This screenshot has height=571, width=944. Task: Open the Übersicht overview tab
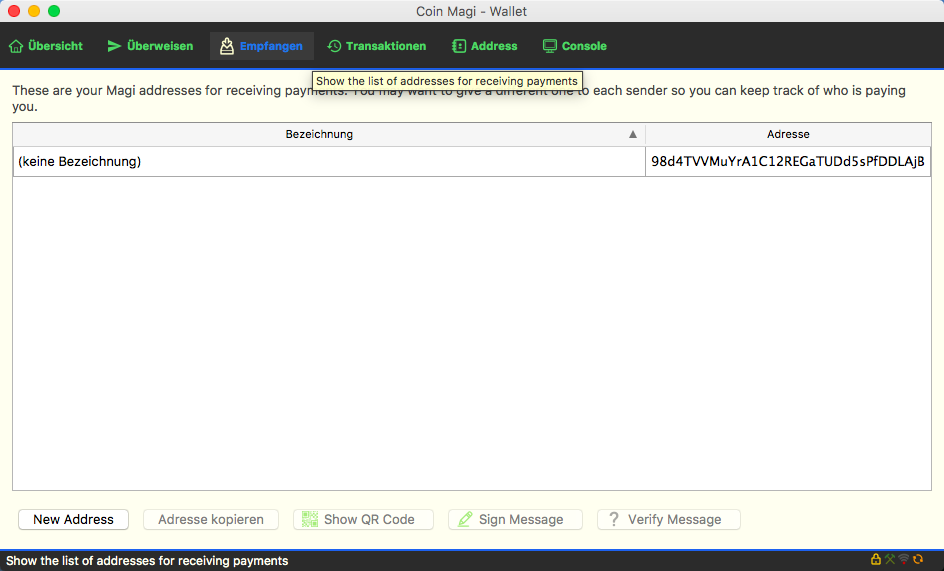[46, 46]
